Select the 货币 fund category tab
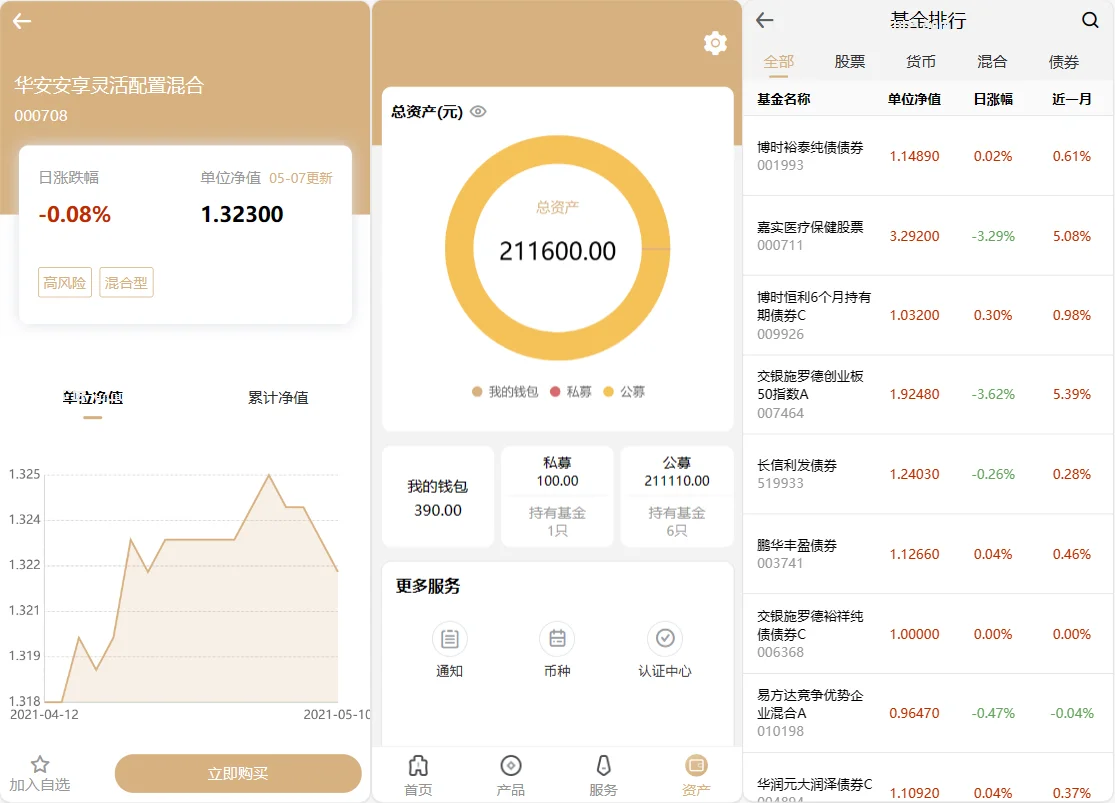 click(x=921, y=62)
